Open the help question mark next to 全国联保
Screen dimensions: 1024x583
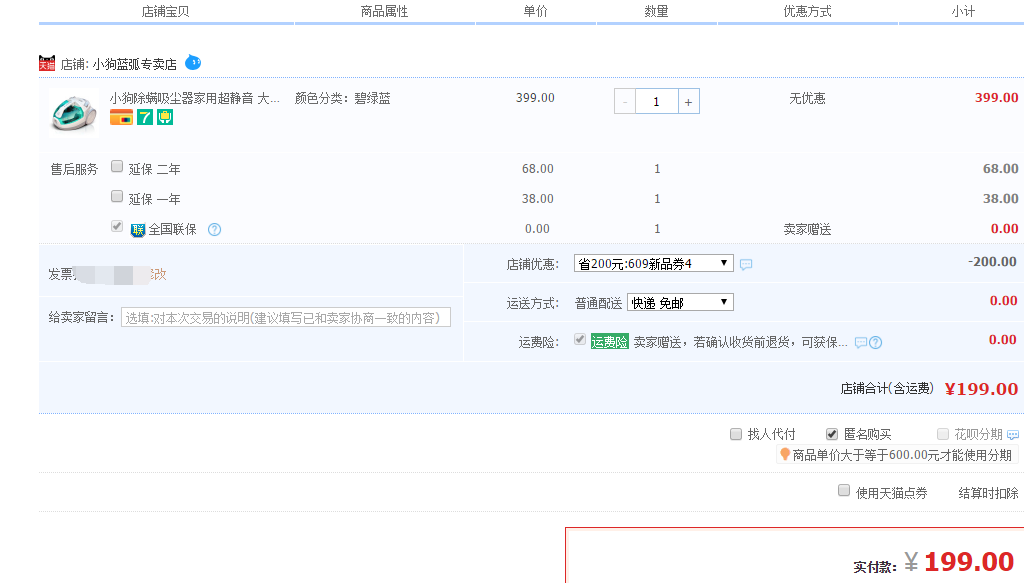pos(214,229)
